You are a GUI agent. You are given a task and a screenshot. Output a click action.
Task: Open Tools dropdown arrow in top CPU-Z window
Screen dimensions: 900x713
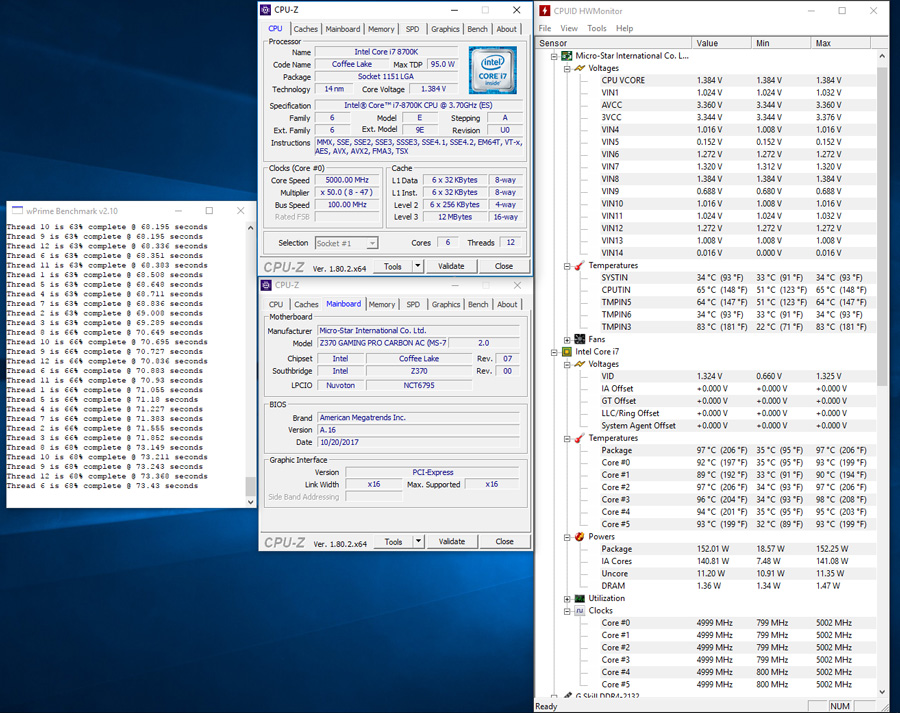click(418, 266)
